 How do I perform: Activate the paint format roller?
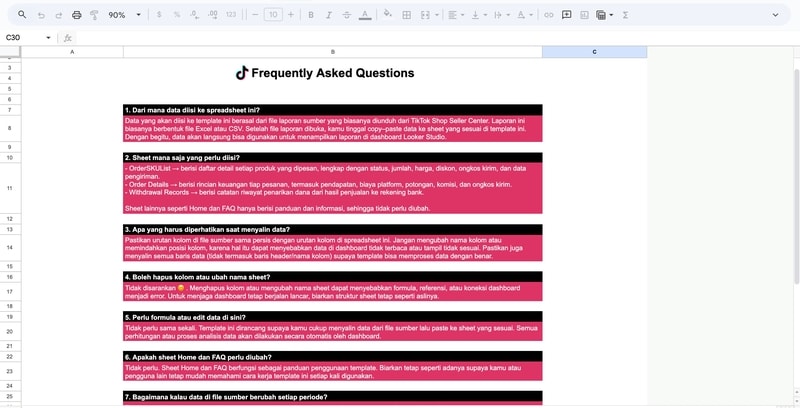pos(94,15)
